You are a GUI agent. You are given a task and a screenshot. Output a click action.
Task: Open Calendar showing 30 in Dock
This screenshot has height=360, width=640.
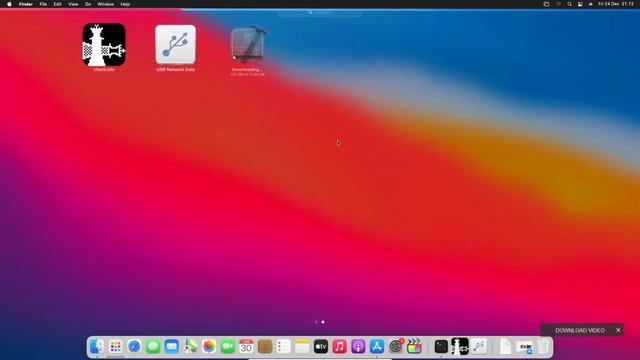[x=246, y=347]
